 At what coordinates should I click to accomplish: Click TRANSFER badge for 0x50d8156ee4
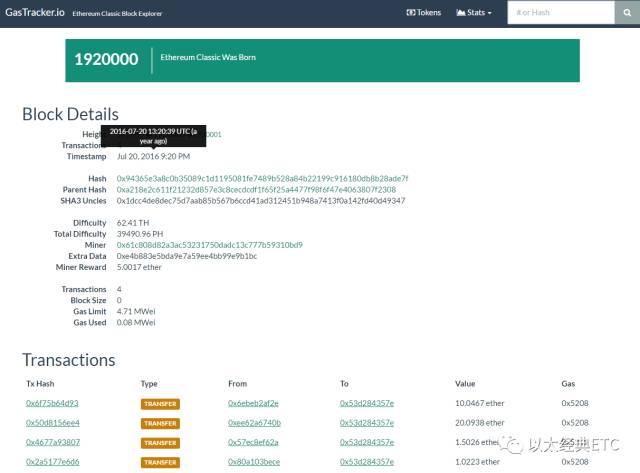coord(160,424)
